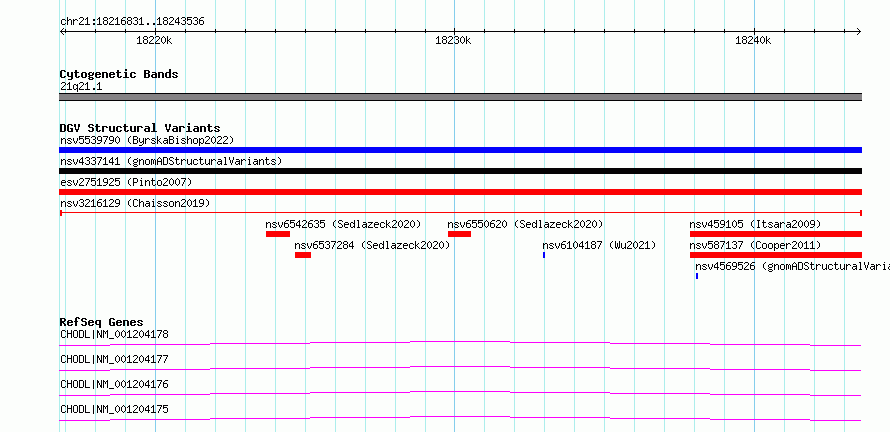This screenshot has width=890, height=432.
Task: Click the 18230k ruler tick label
Action: point(453,40)
